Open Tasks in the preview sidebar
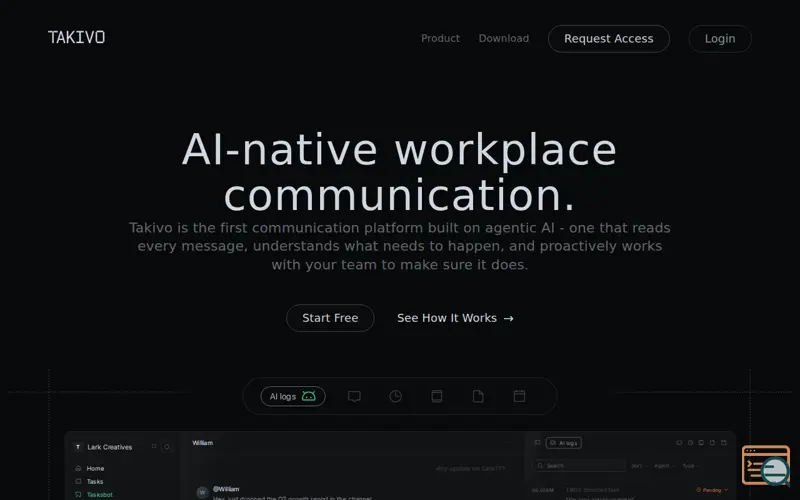The width and height of the screenshot is (800, 500). 89,482
